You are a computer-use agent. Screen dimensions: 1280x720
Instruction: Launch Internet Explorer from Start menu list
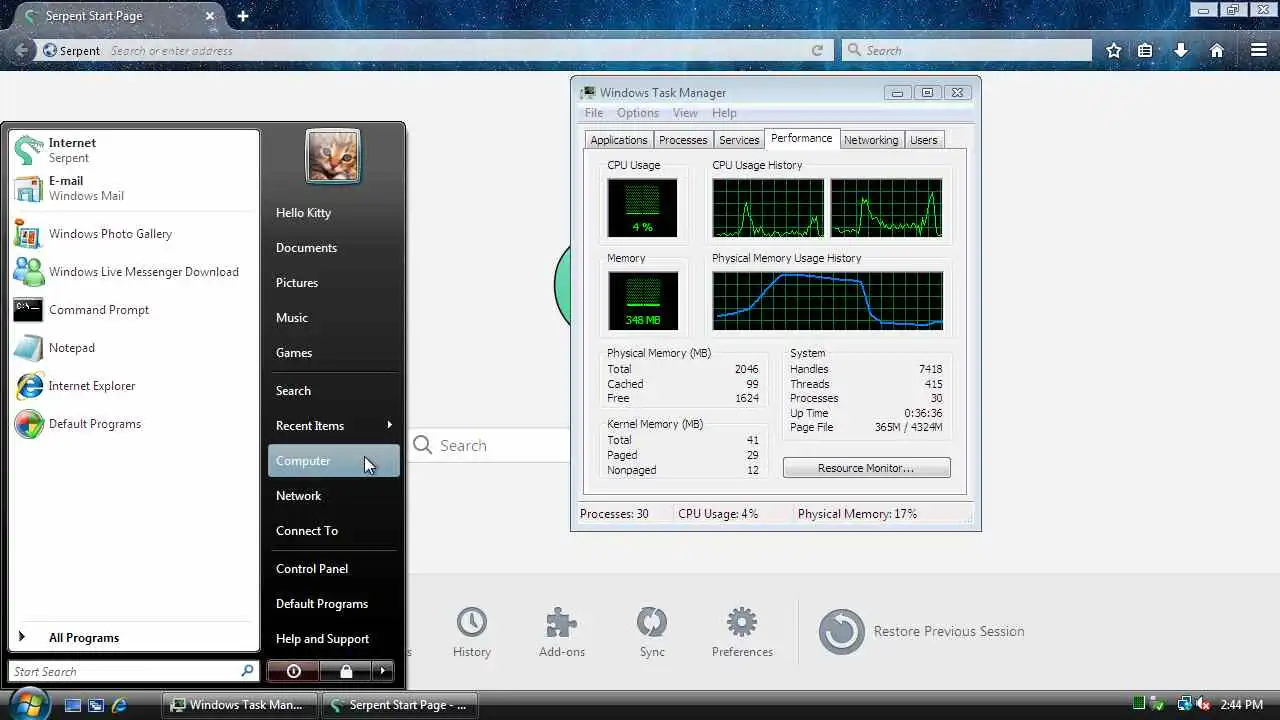tap(134, 386)
